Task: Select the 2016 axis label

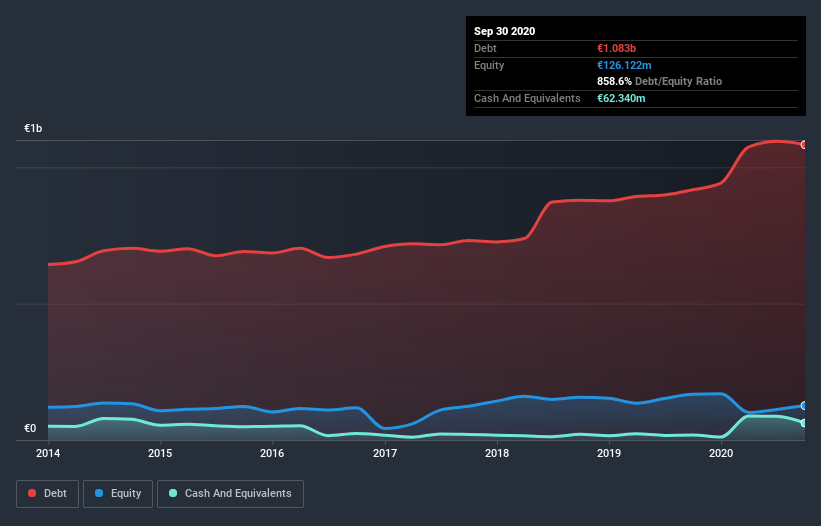Action: [x=272, y=453]
